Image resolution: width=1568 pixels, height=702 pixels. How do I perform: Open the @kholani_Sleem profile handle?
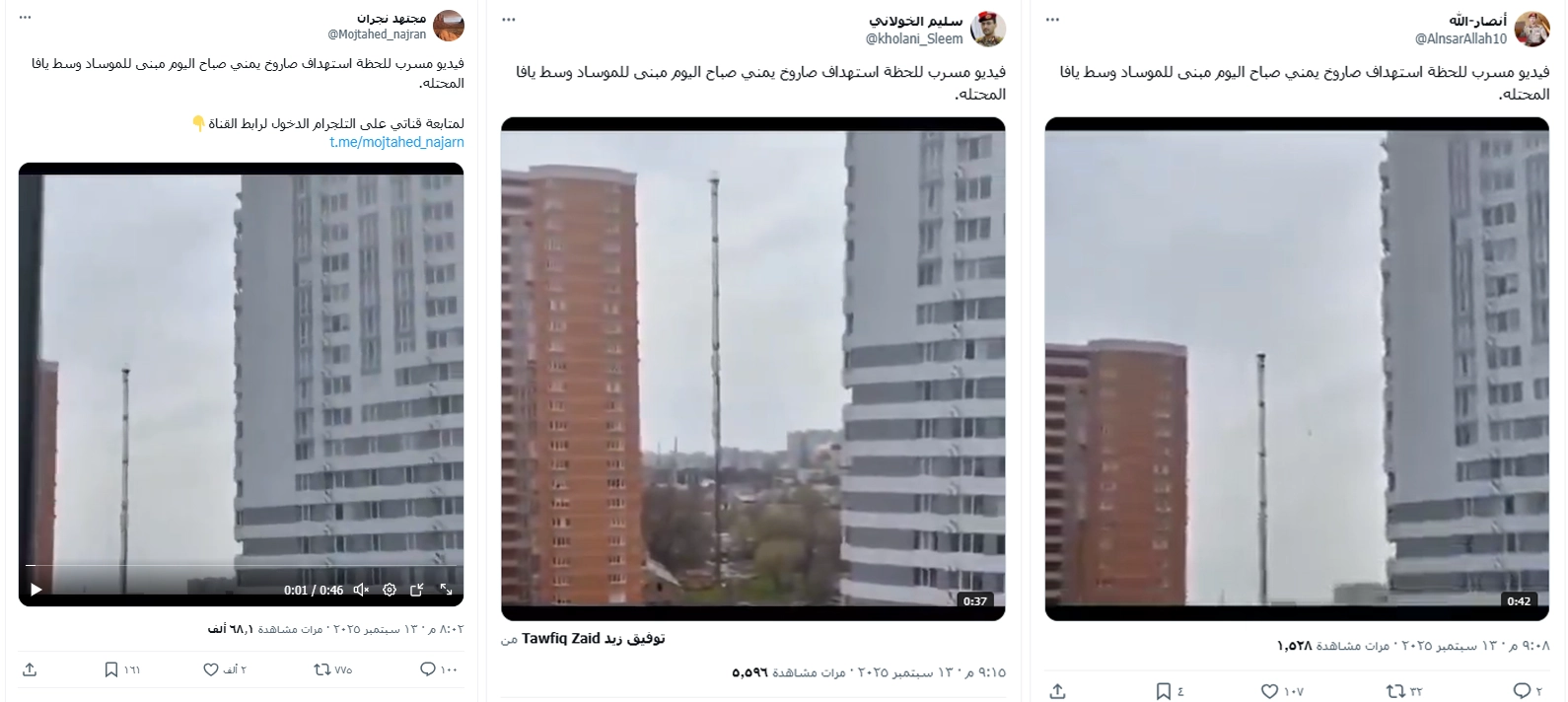[x=914, y=38]
